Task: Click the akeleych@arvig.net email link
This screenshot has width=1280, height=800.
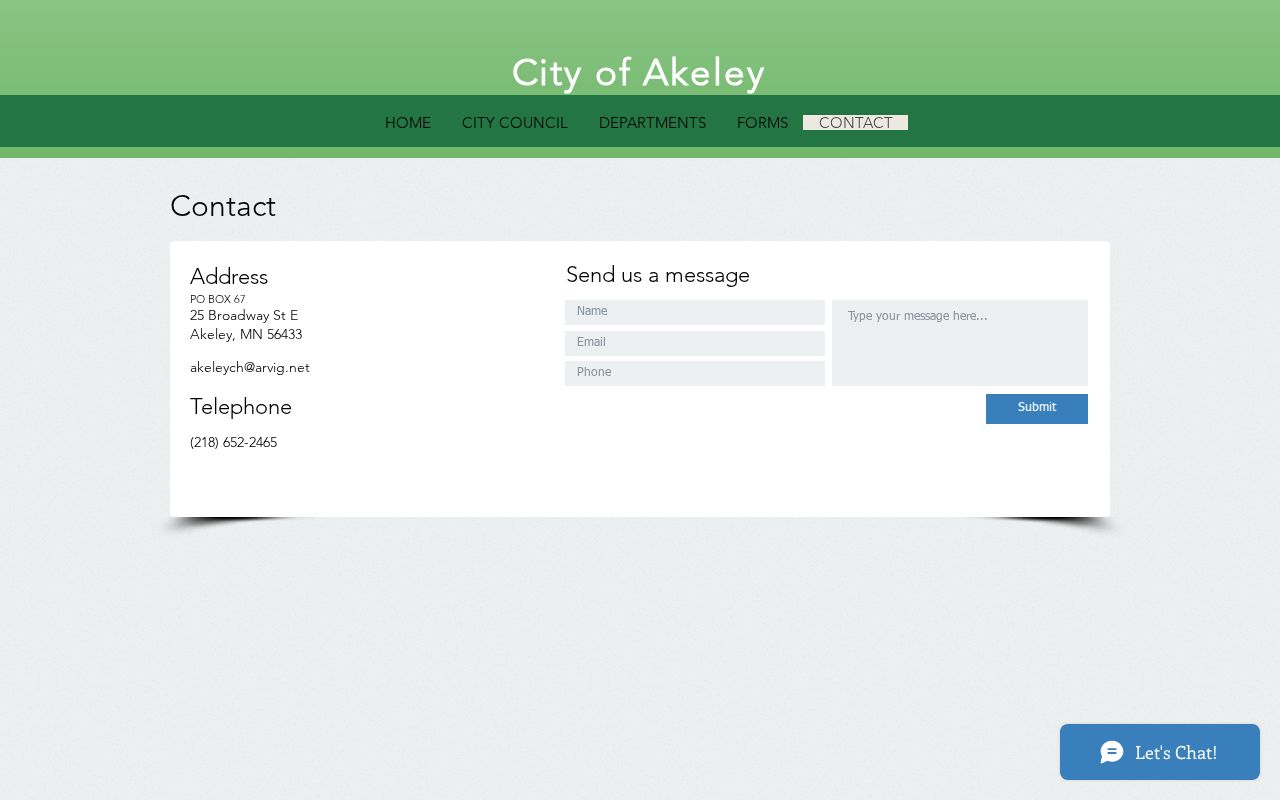Action: [x=250, y=368]
